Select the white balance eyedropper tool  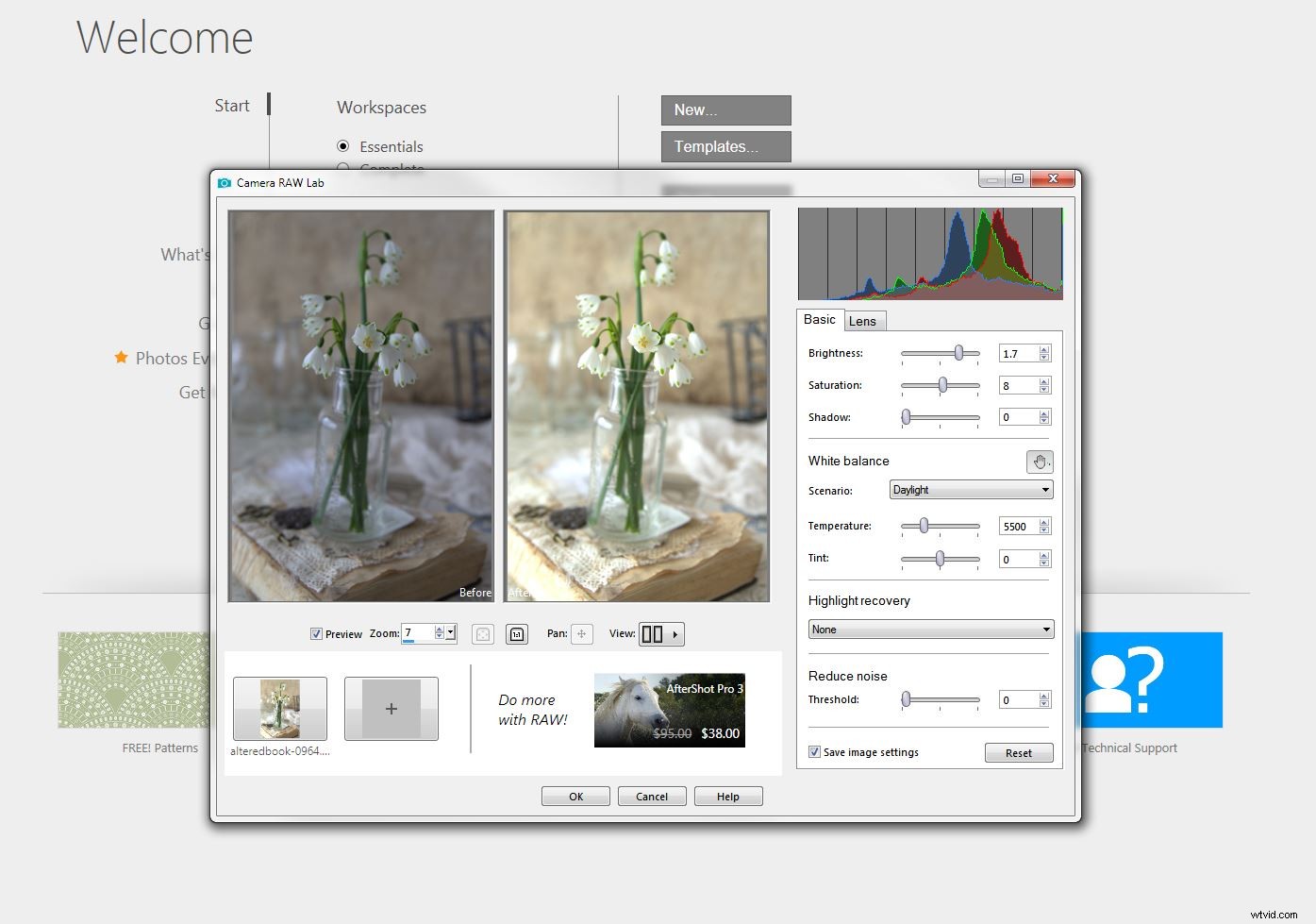1039,462
